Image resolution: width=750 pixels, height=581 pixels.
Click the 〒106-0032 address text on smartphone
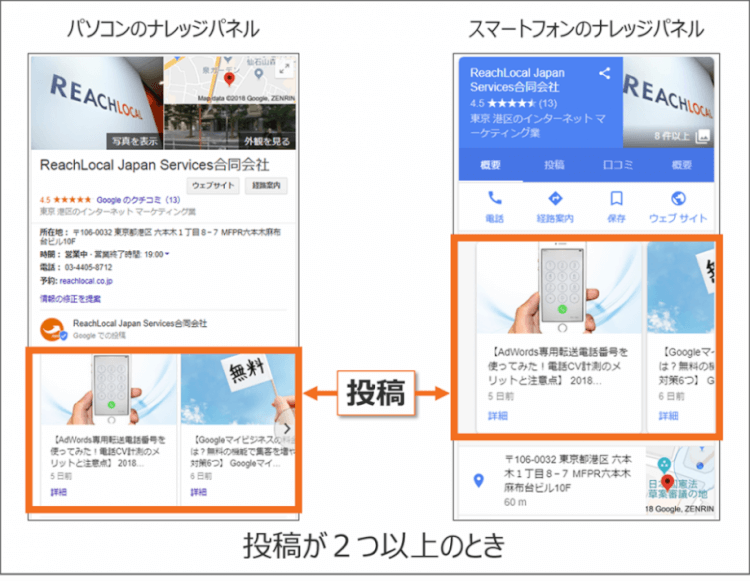pyautogui.click(x=568, y=473)
